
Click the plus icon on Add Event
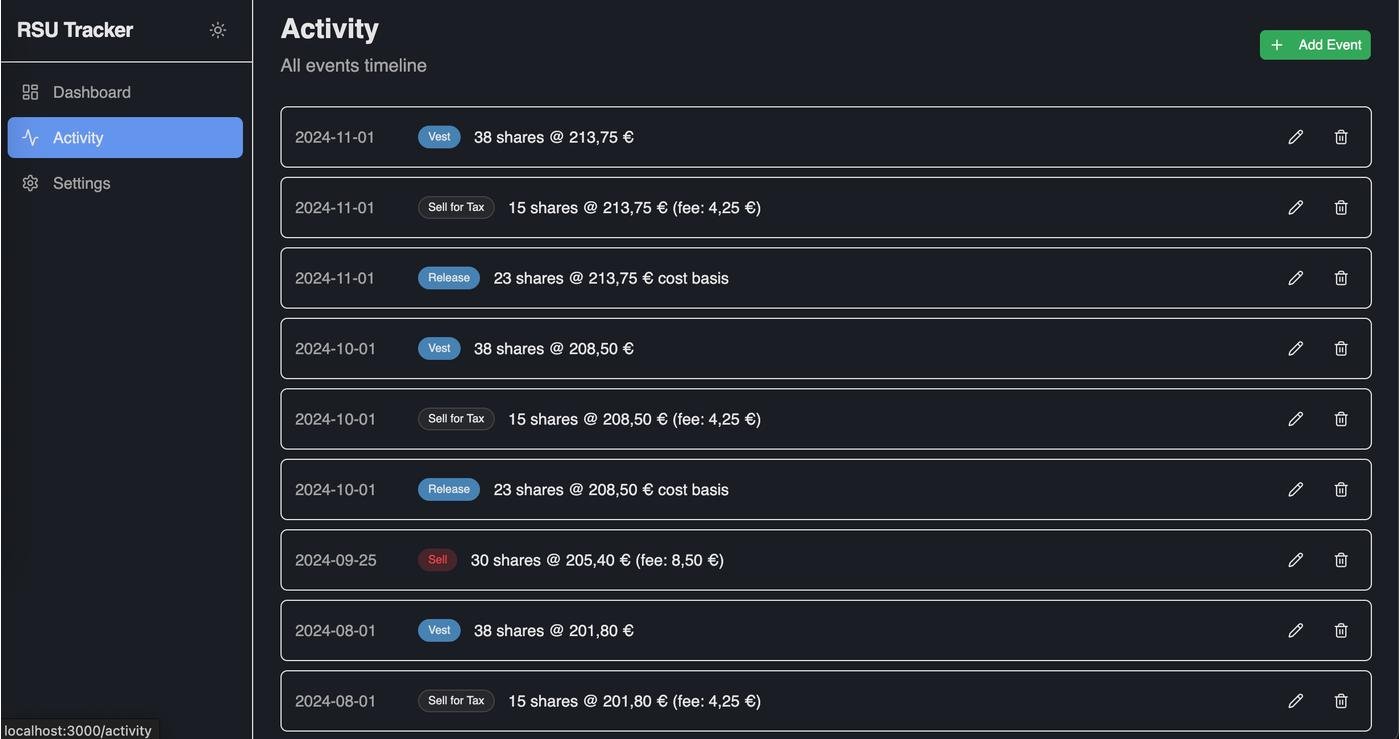[1277, 45]
